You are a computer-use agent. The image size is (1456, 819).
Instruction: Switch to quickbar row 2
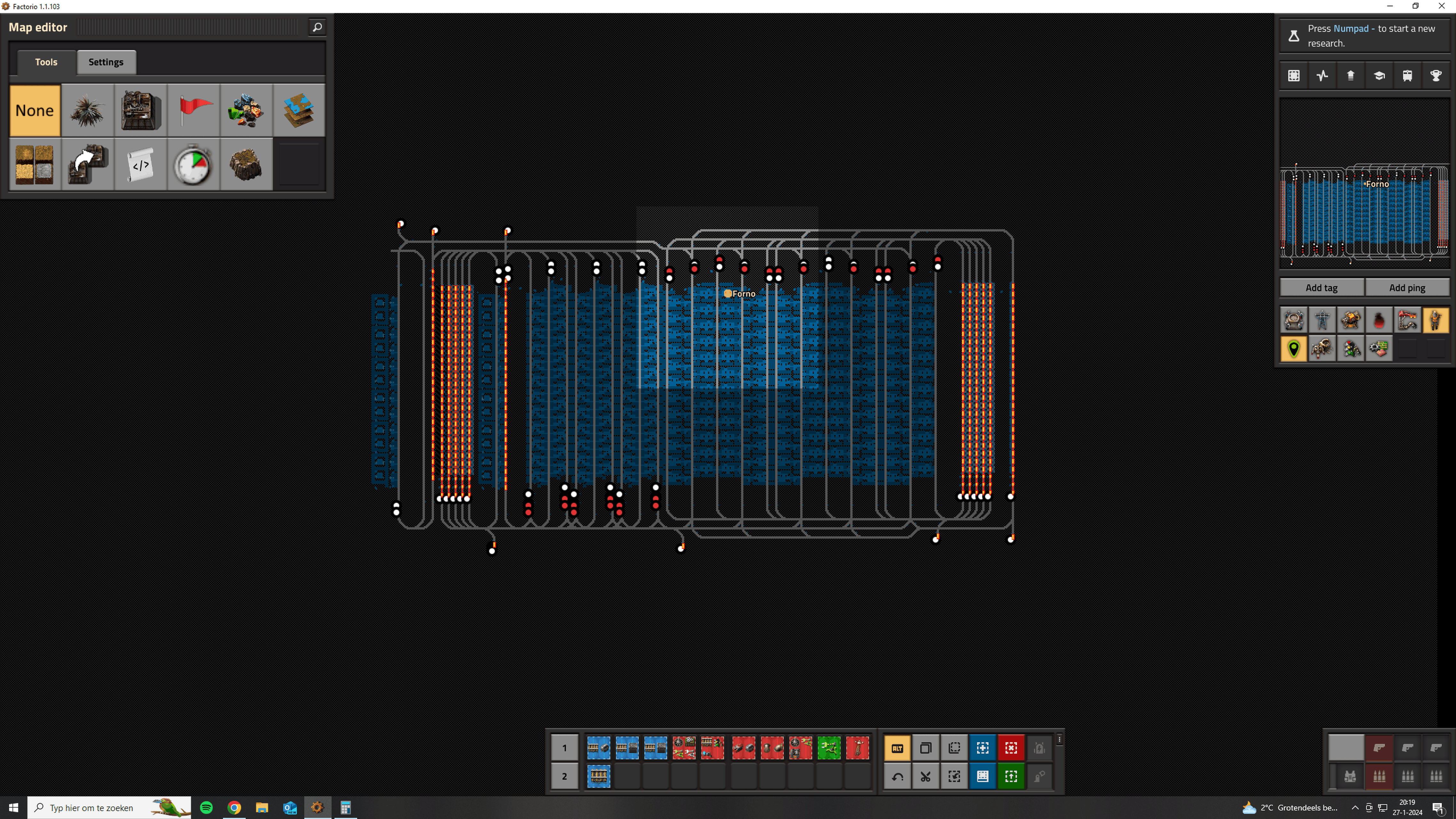[564, 776]
